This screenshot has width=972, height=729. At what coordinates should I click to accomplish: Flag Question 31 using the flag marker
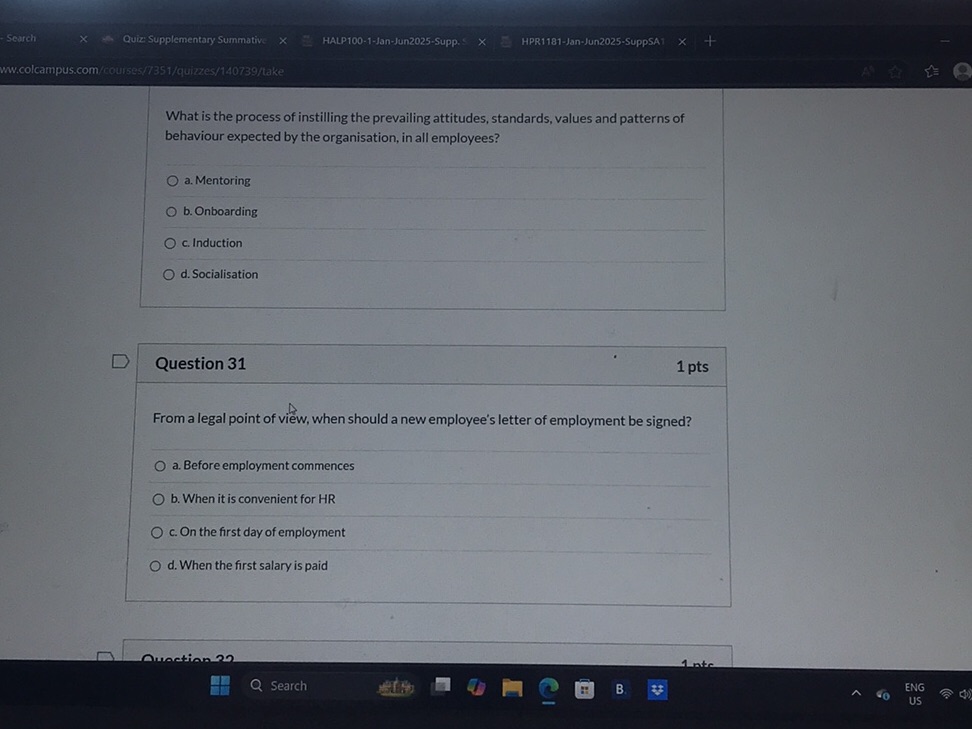pos(120,361)
